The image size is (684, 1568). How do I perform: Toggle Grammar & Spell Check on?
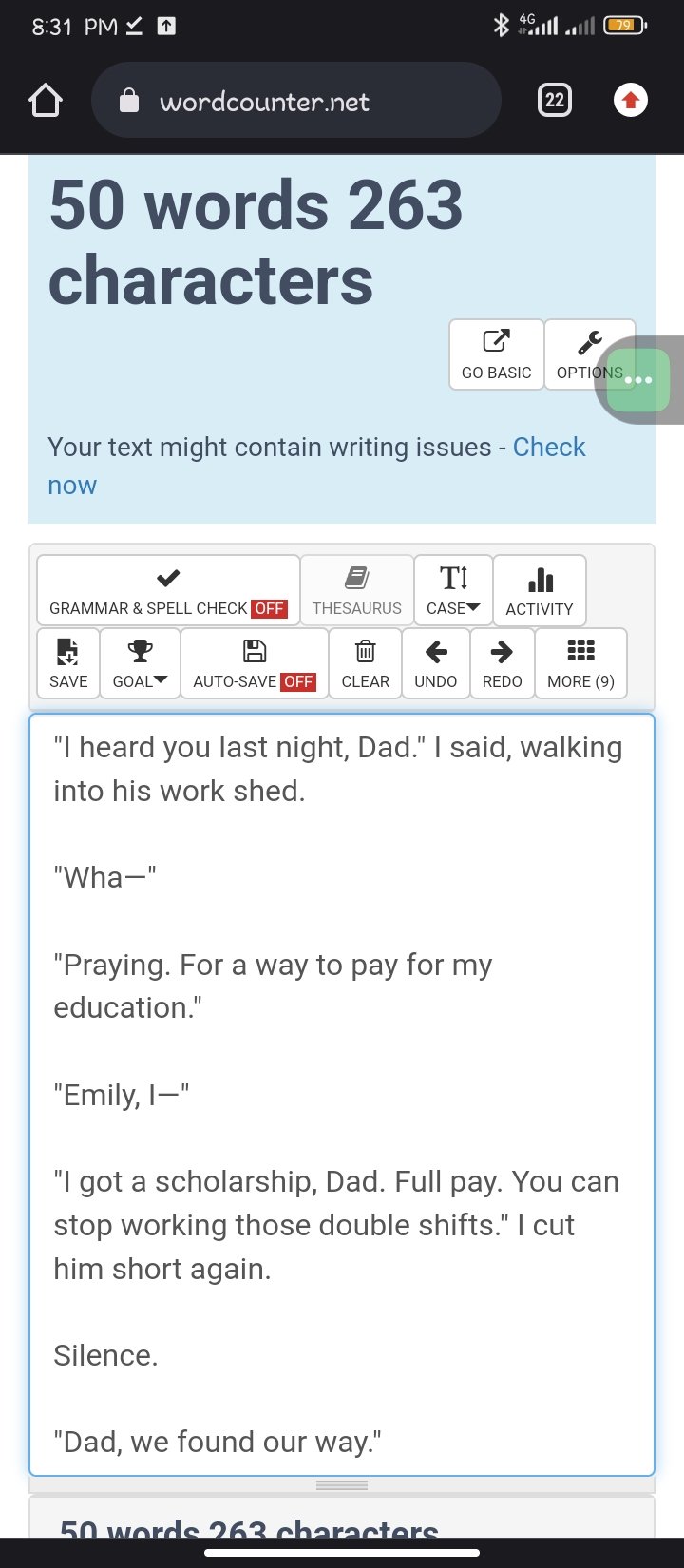[x=168, y=590]
